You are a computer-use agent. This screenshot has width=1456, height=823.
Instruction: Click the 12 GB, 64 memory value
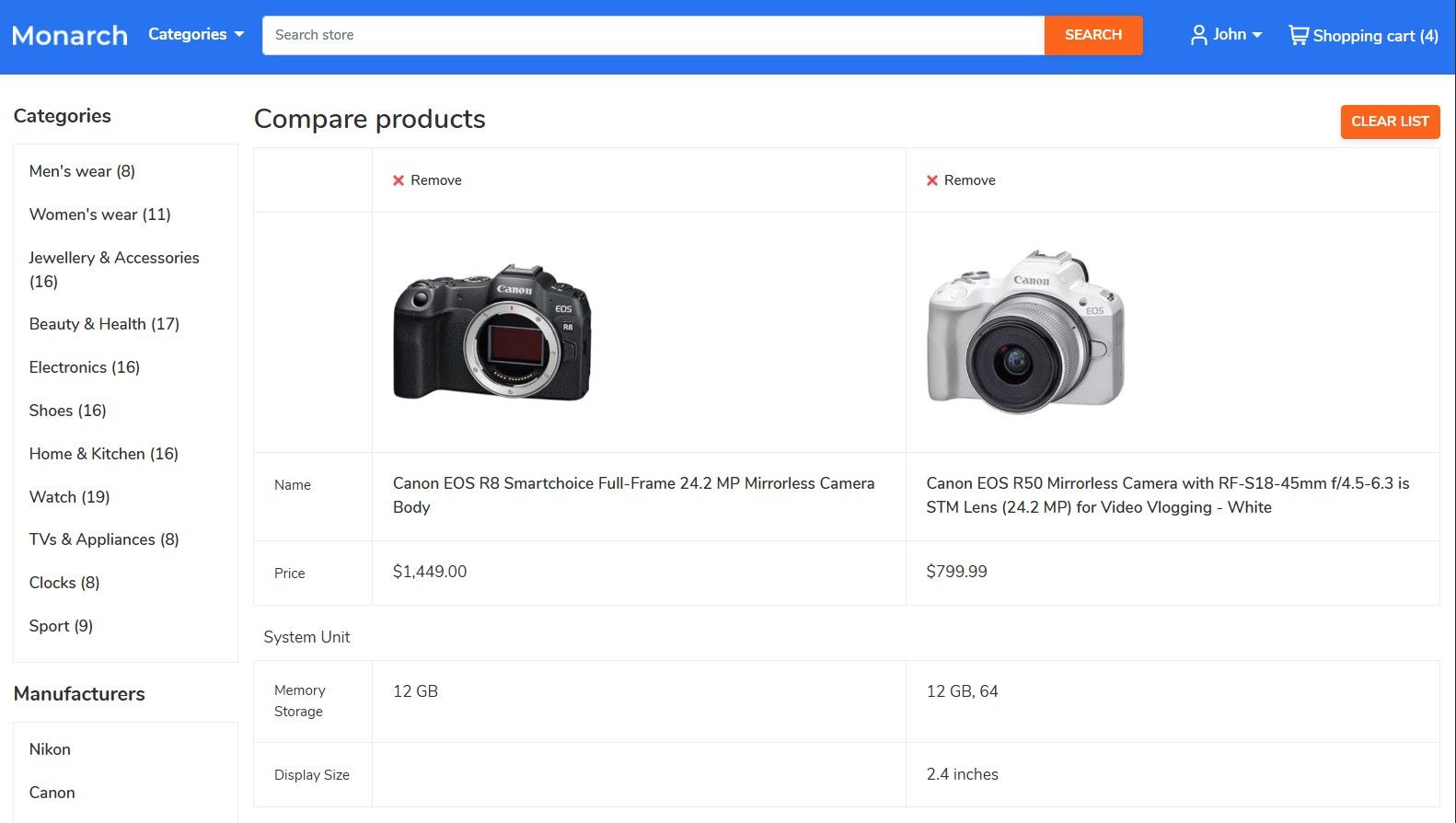(962, 691)
